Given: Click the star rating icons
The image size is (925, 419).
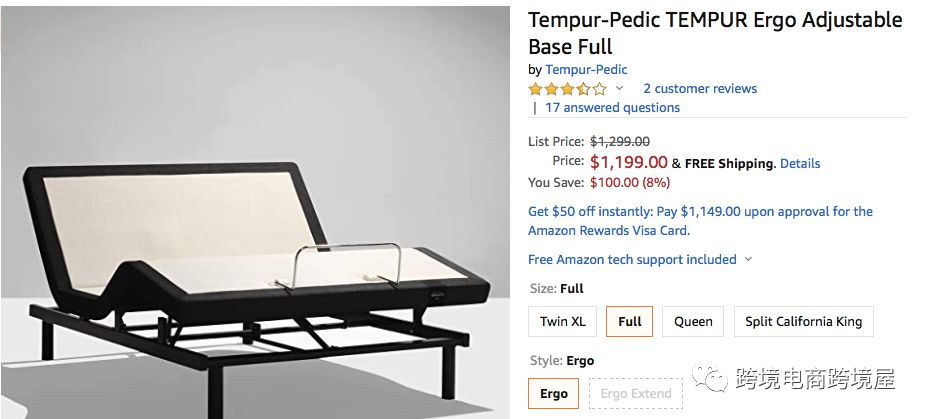Looking at the screenshot, I should pos(568,89).
